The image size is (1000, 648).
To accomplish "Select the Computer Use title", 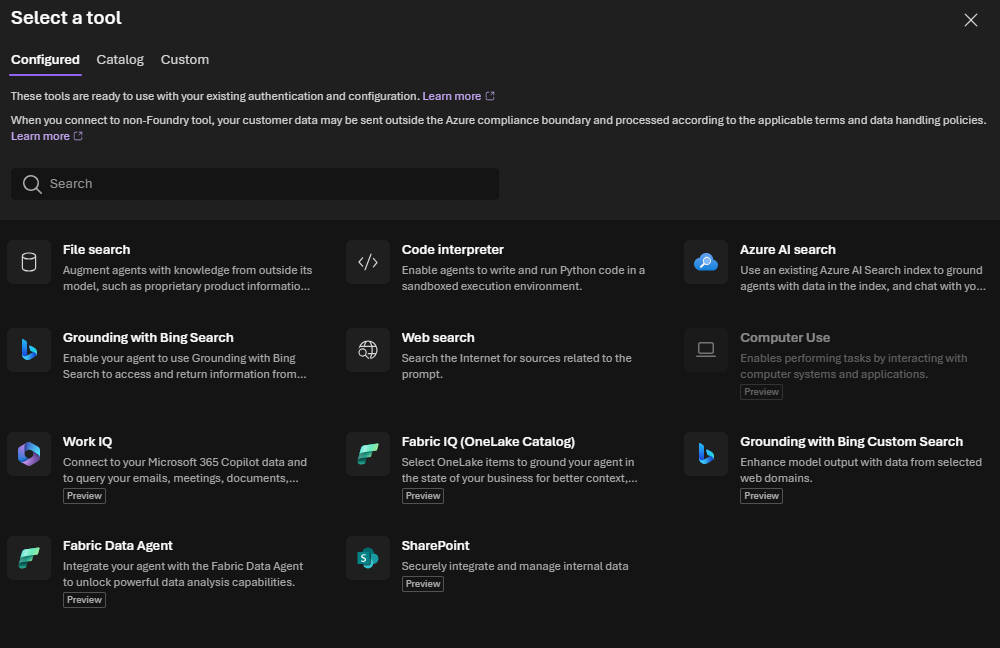I will point(785,337).
